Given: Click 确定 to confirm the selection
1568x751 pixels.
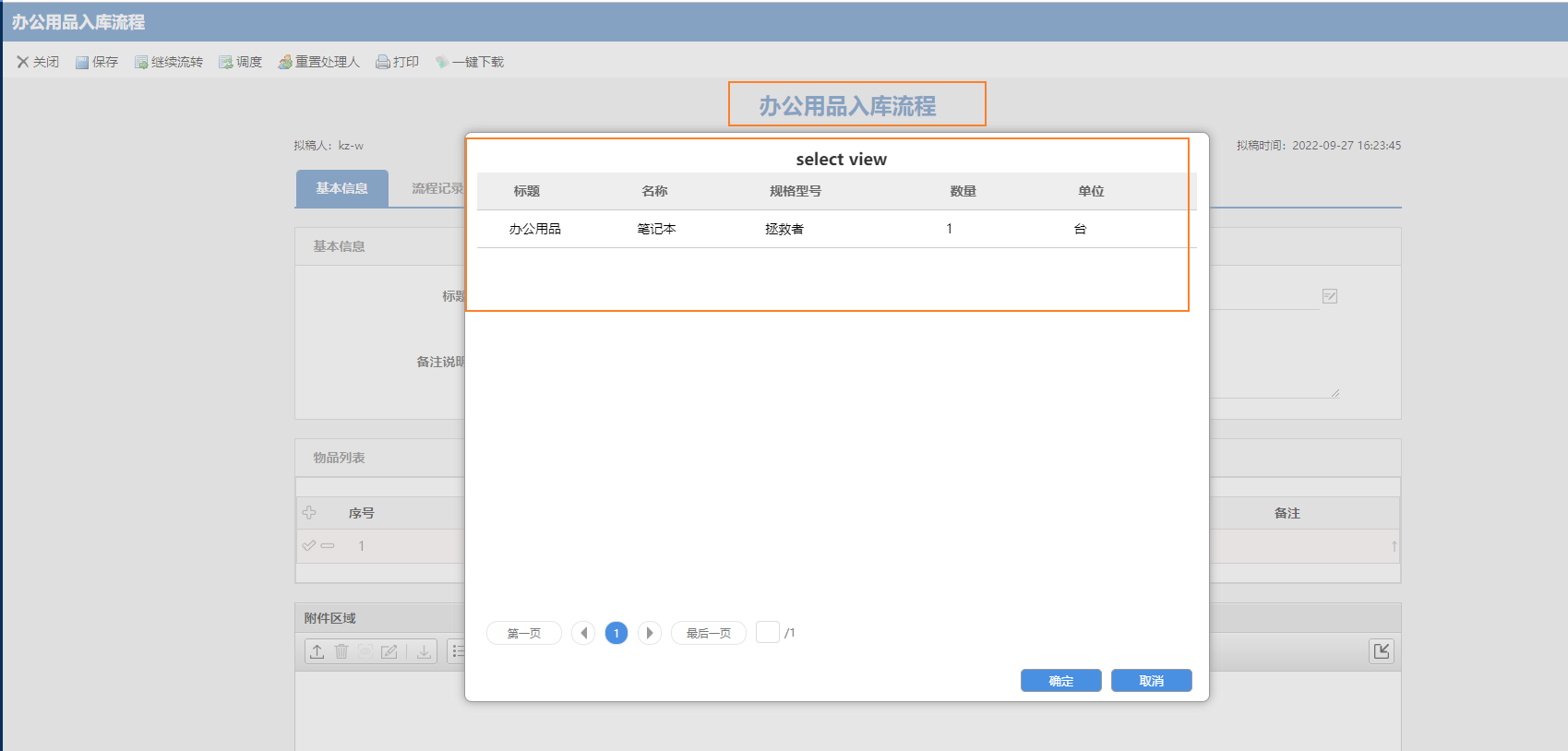Looking at the screenshot, I should (1060, 681).
